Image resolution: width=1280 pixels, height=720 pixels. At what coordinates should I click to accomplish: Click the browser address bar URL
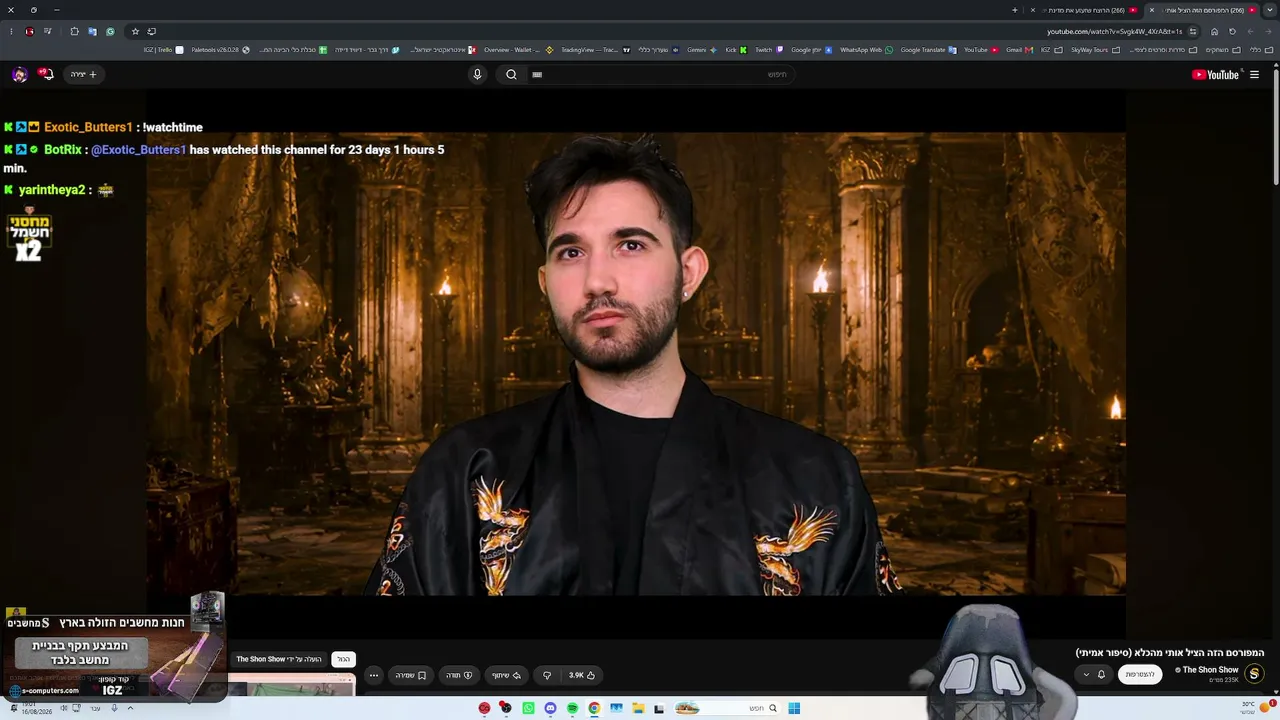pos(1114,31)
